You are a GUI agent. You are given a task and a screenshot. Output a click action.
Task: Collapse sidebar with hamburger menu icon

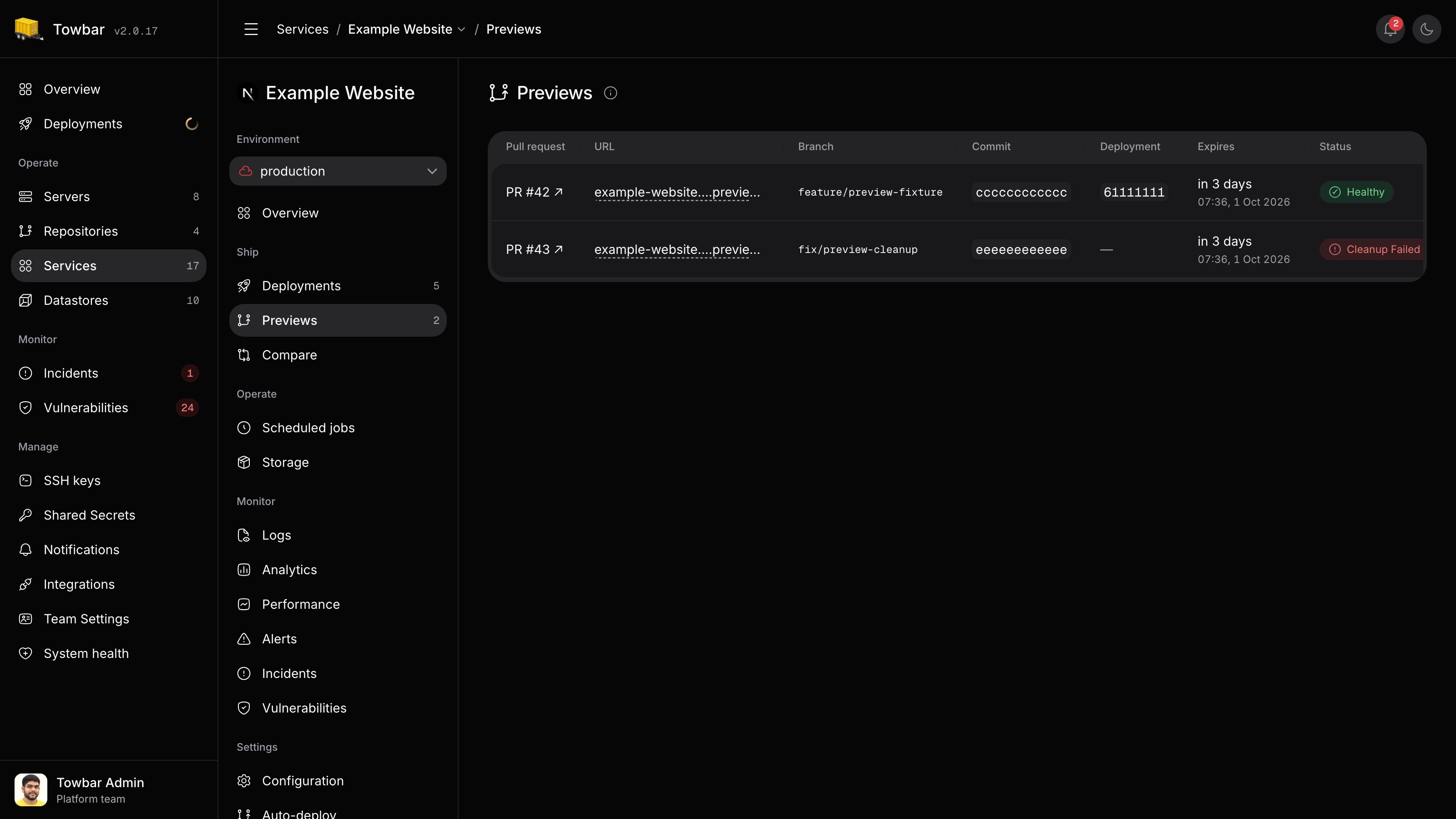[251, 30]
